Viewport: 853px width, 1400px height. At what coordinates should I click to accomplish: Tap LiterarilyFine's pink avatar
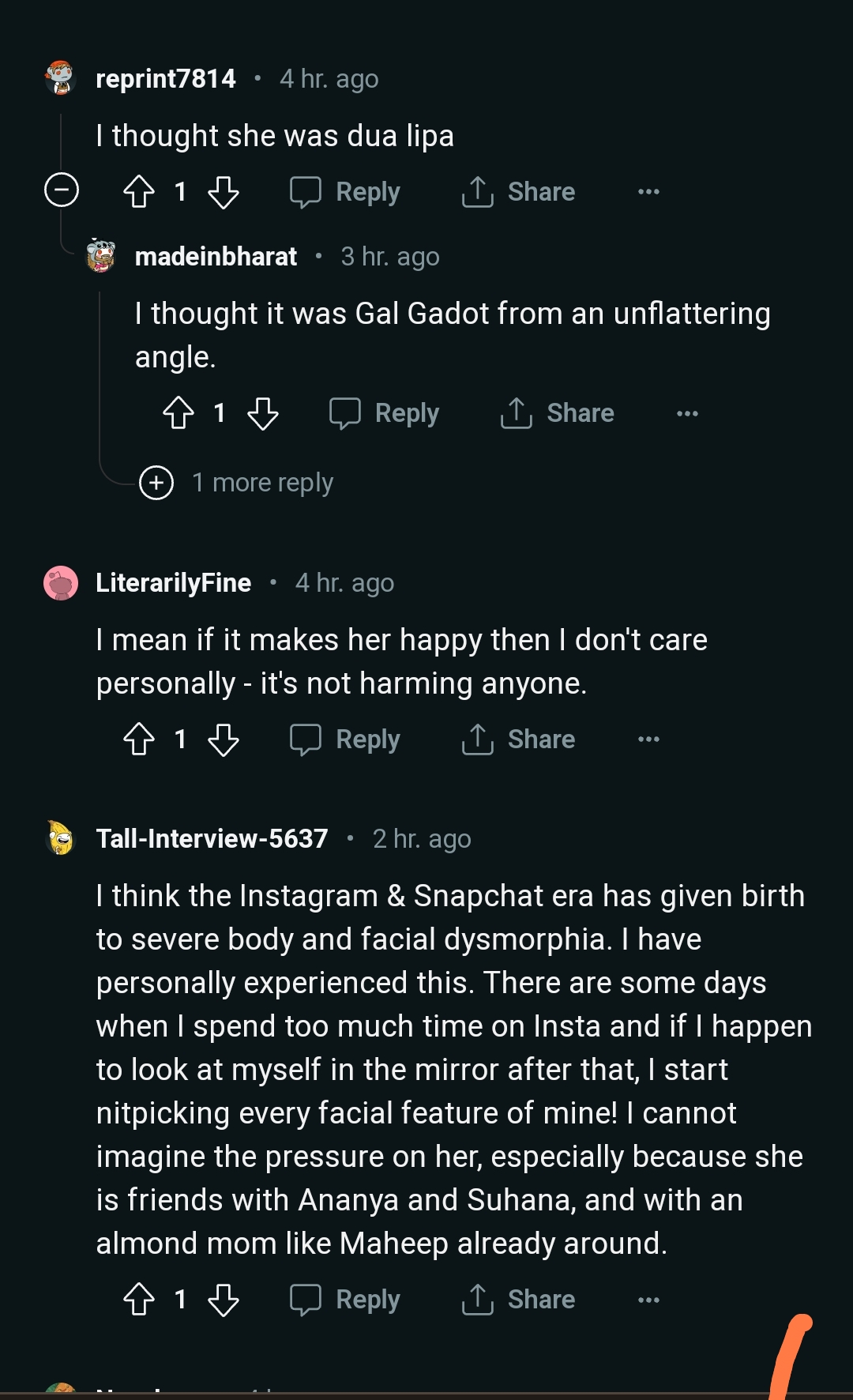pos(61,583)
